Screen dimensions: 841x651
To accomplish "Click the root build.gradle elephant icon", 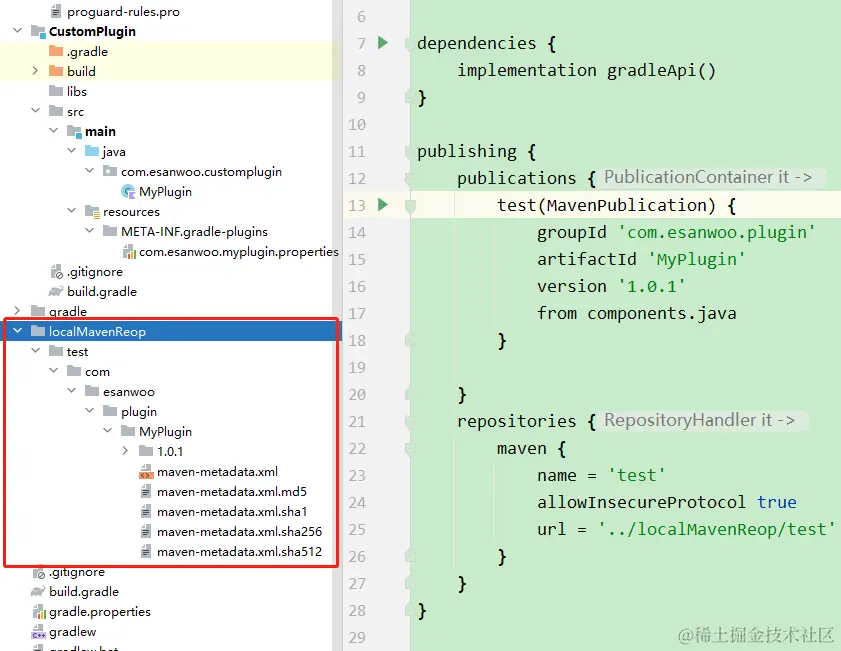I will pyautogui.click(x=38, y=591).
